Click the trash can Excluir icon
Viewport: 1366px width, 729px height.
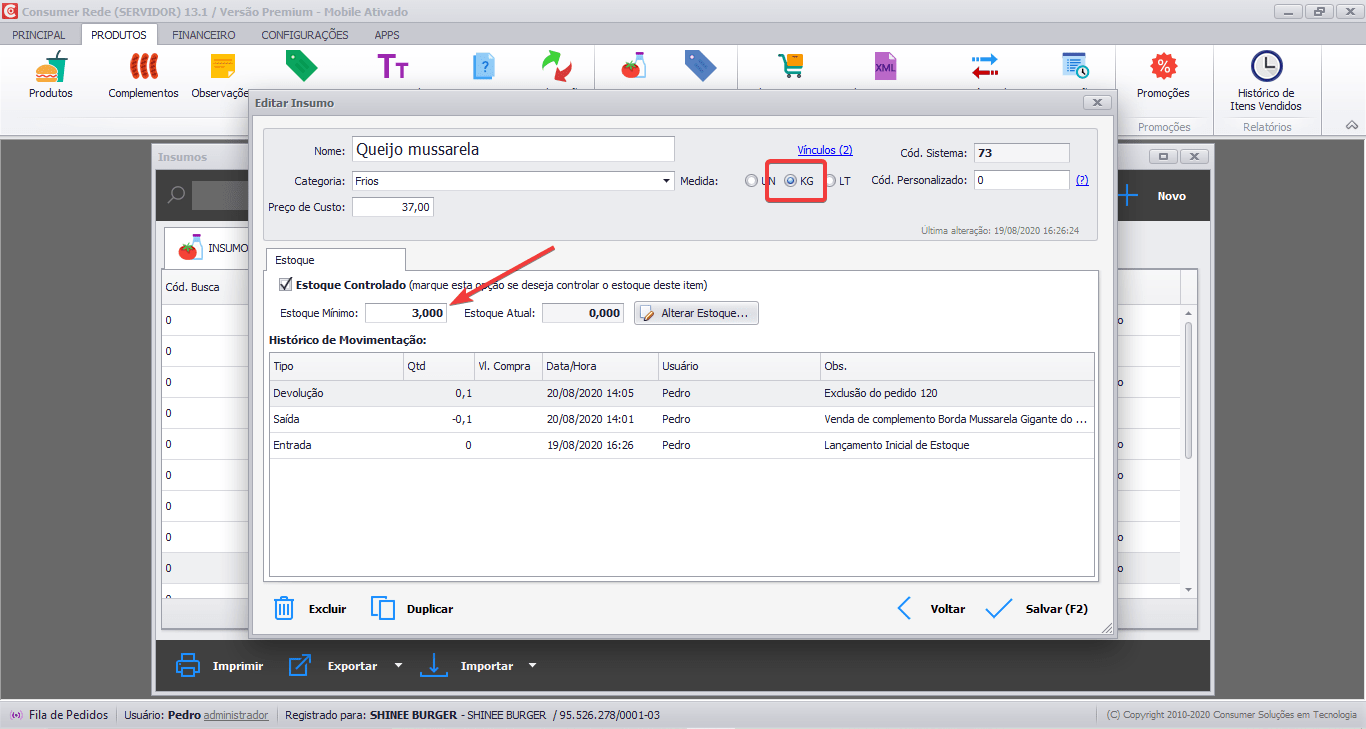pos(284,608)
